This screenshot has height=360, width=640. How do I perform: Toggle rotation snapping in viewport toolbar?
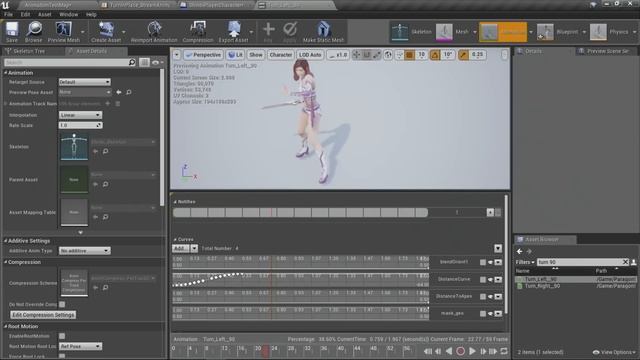point(435,55)
